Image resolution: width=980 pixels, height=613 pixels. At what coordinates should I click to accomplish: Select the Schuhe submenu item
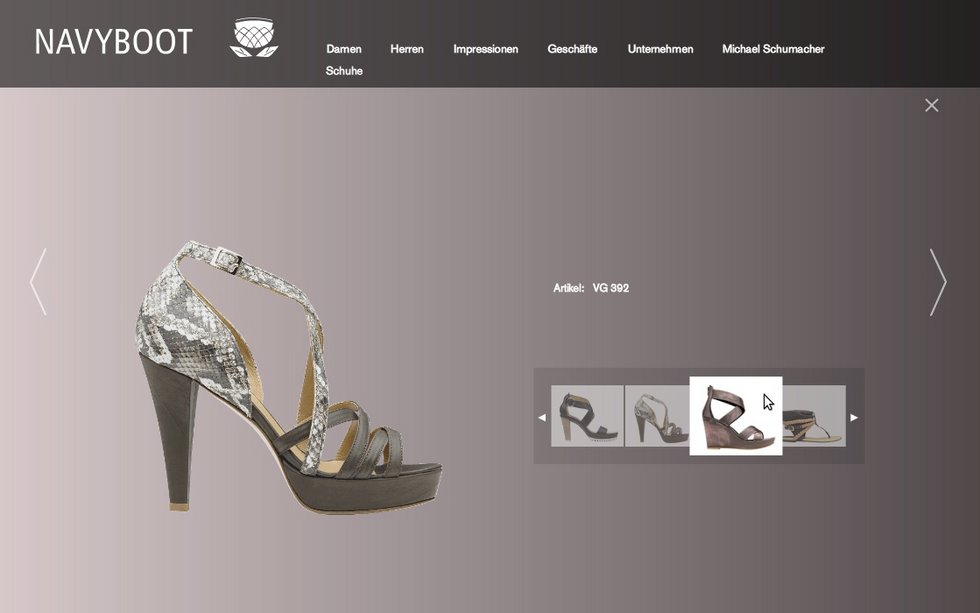click(344, 71)
